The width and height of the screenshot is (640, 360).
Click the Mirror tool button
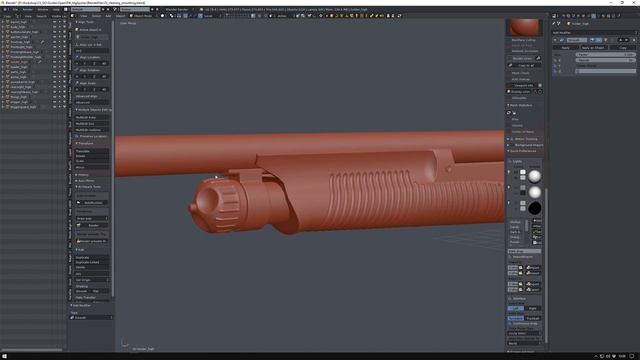[92, 167]
